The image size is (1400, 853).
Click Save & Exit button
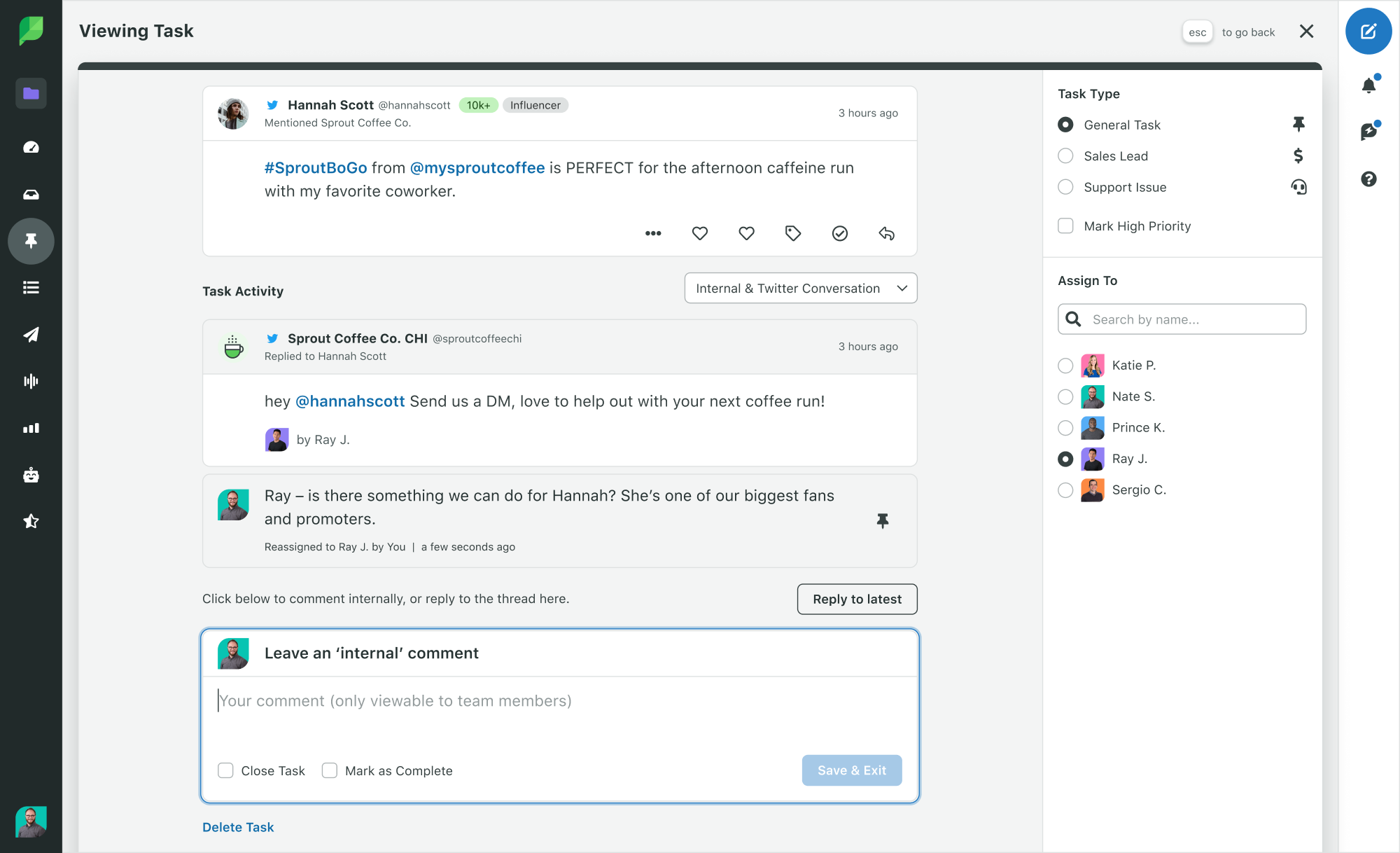click(852, 770)
